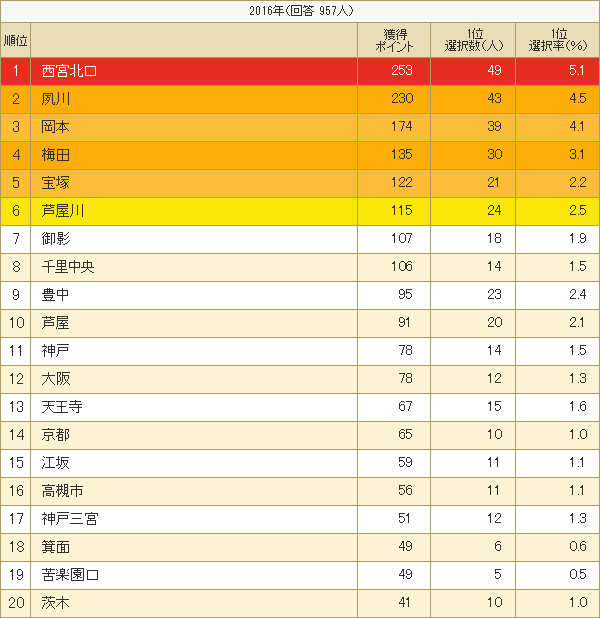Click the 神戸三宮 station name cell
This screenshot has width=600, height=618.
tap(68, 519)
